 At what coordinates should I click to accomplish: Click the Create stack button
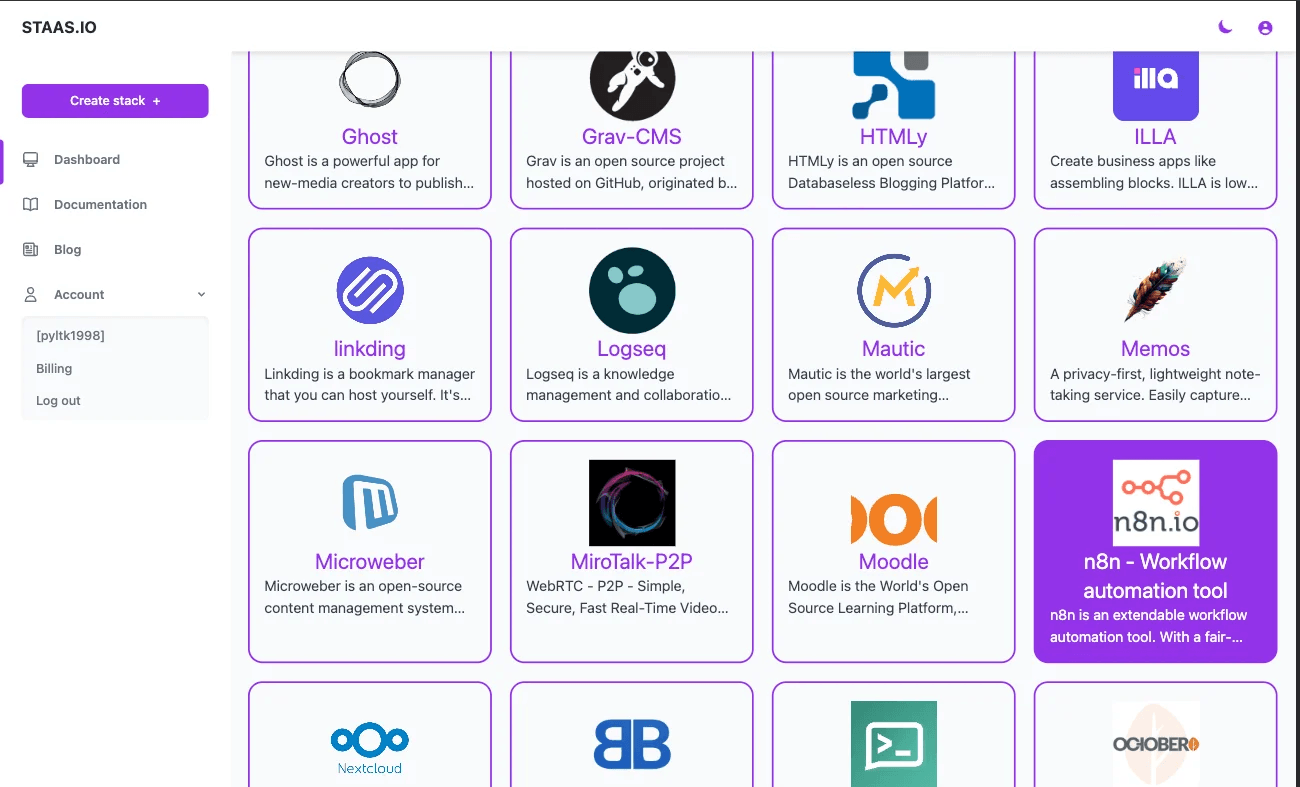[x=115, y=101]
